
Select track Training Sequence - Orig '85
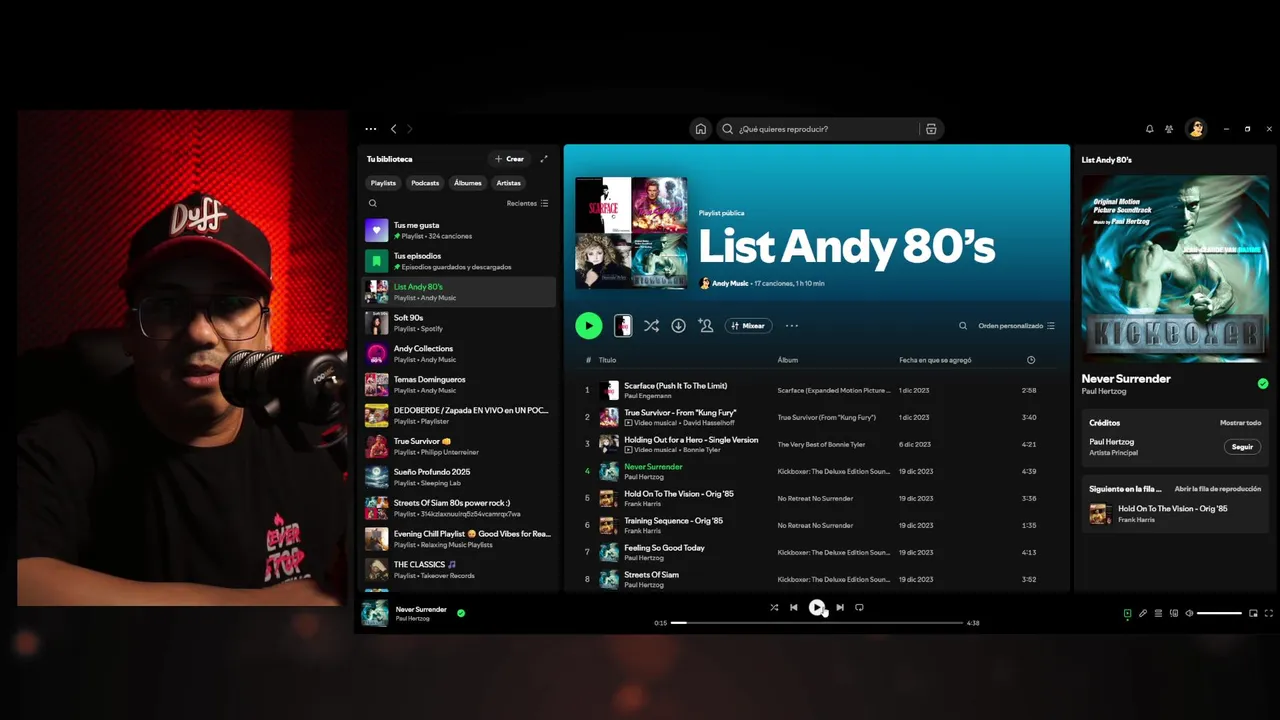point(816,525)
